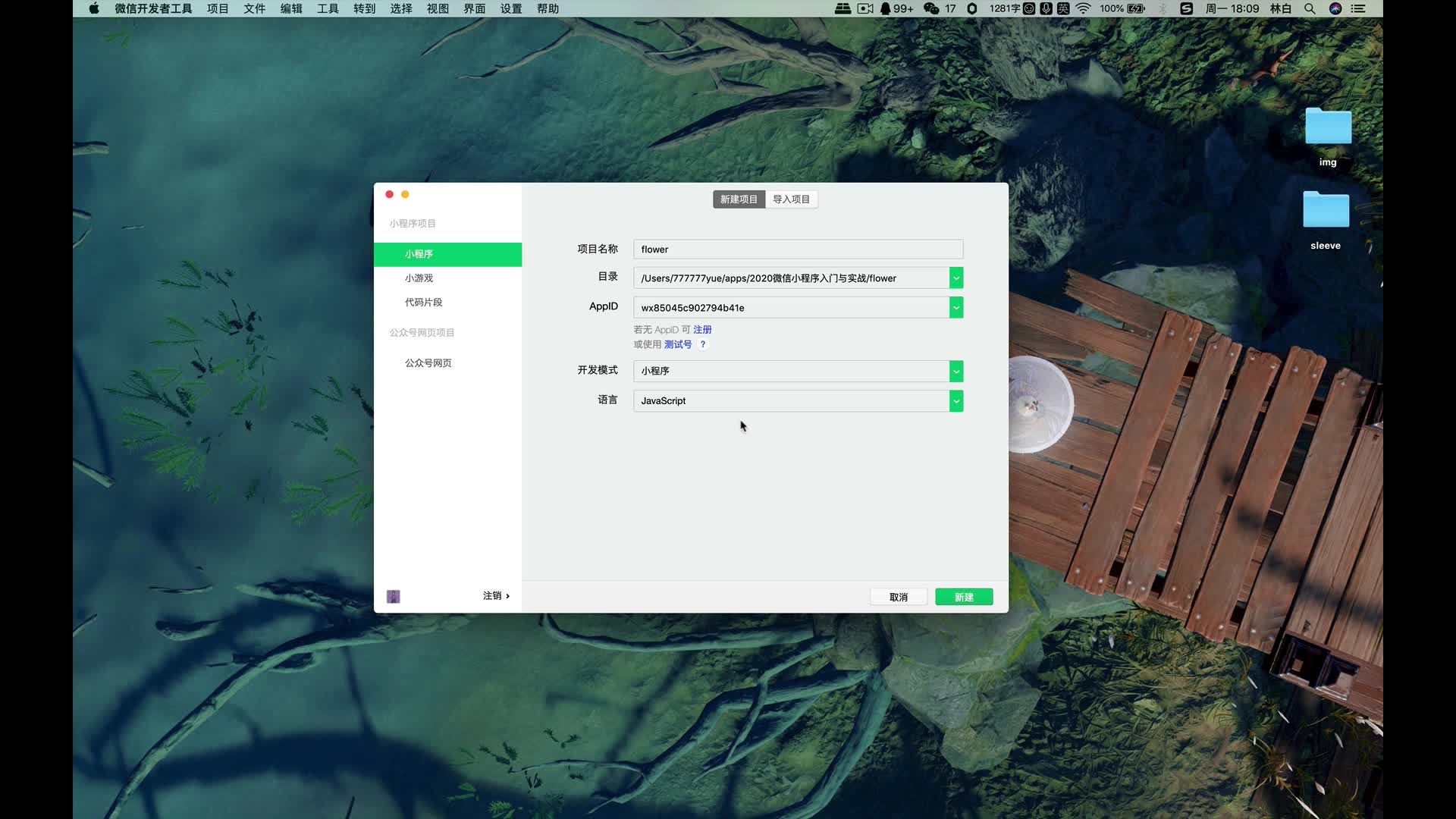Click the Sogou S icon in menu bar
The height and width of the screenshot is (819, 1456).
[x=1187, y=8]
